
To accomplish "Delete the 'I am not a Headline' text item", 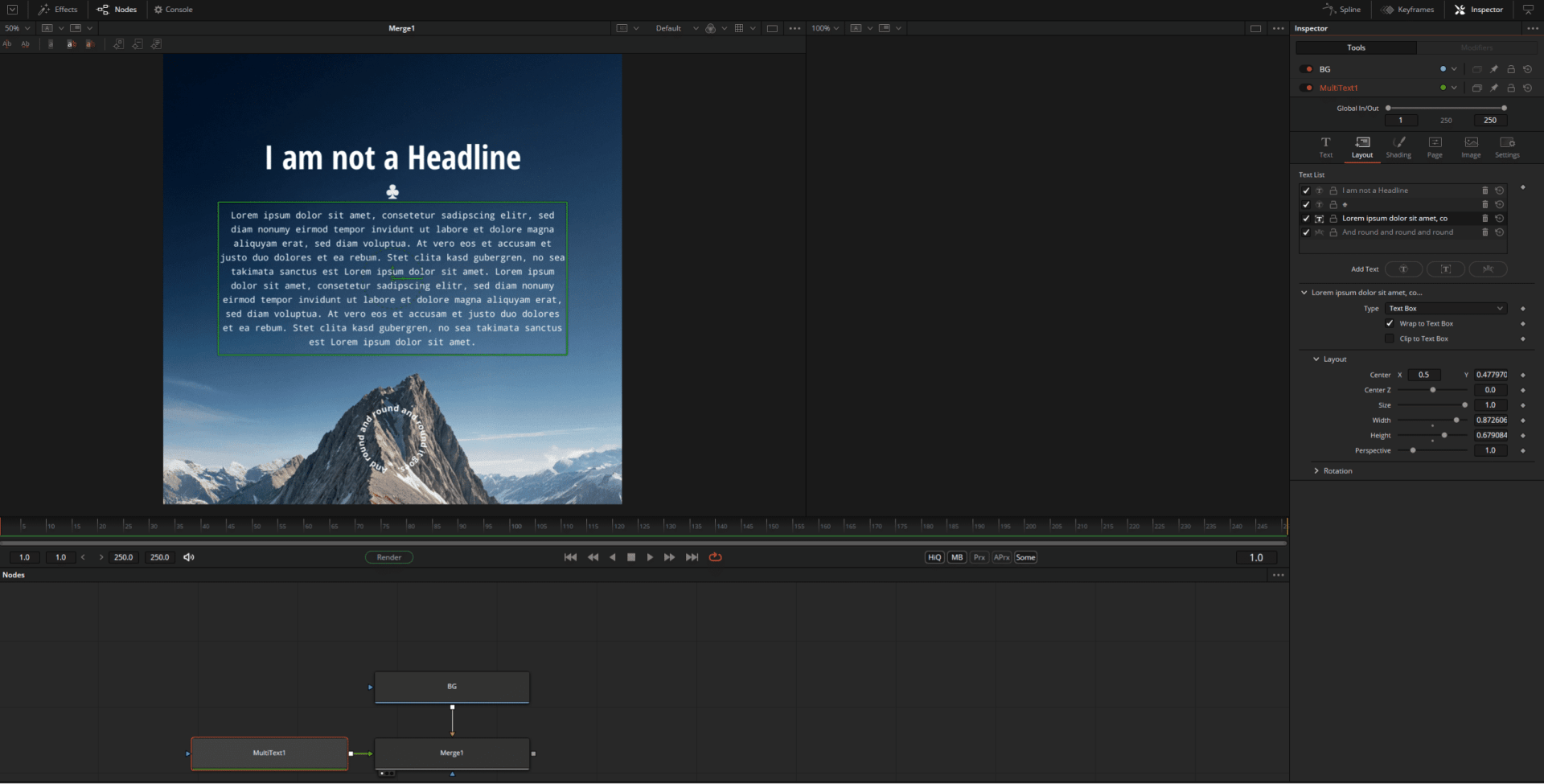I will pos(1484,191).
